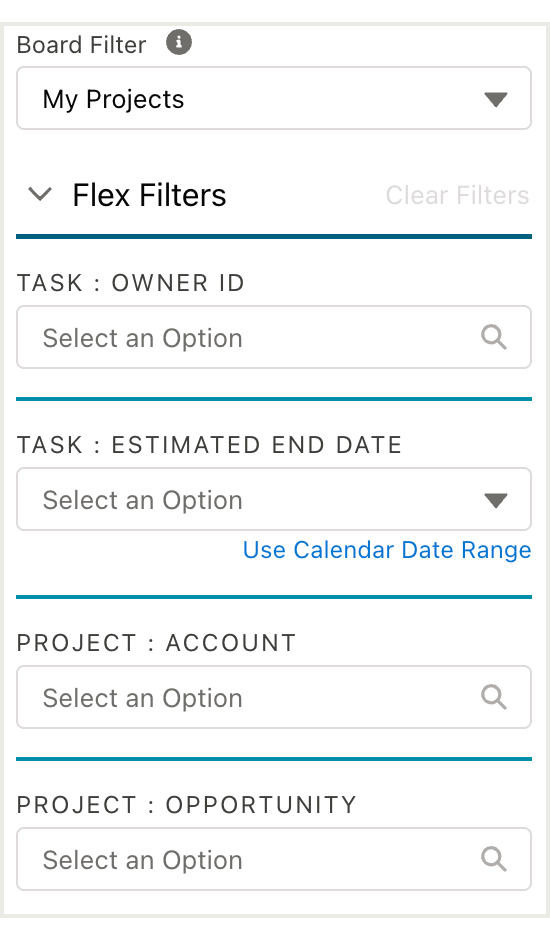The height and width of the screenshot is (936, 550).
Task: Collapse the Flex Filters section chevron
Action: [x=40, y=194]
